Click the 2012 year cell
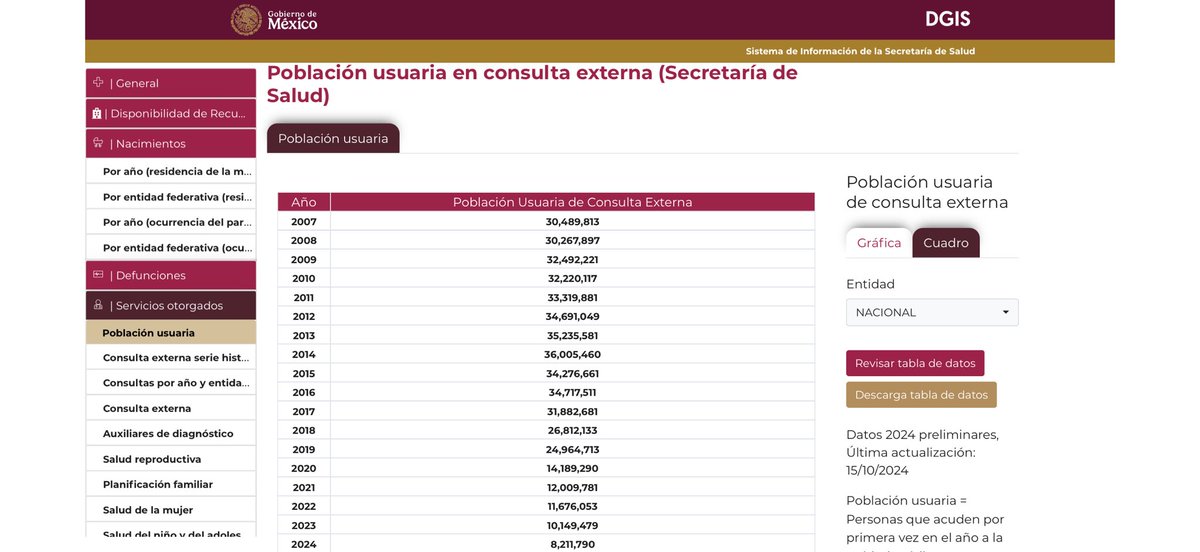The height and width of the screenshot is (552, 1200). [x=304, y=316]
